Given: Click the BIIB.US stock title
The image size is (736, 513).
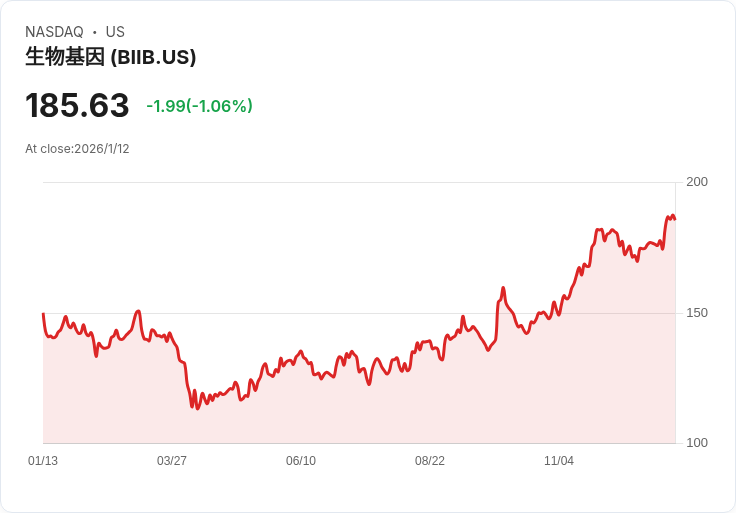Looking at the screenshot, I should point(110,57).
